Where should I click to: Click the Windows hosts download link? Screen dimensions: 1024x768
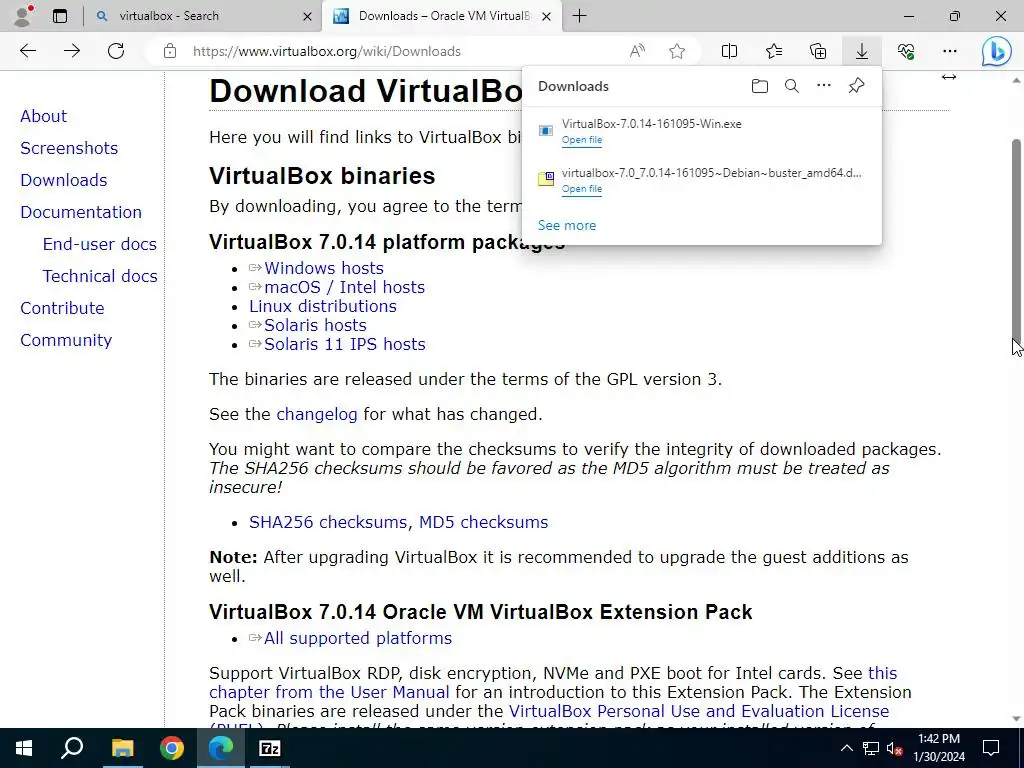[324, 268]
